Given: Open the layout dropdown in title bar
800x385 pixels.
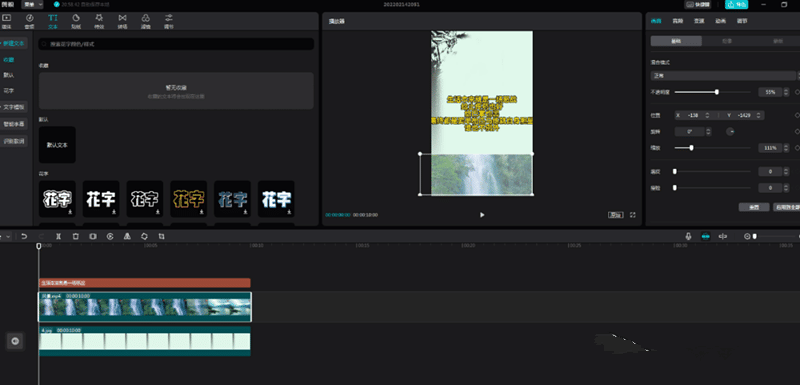Looking at the screenshot, I should (x=32, y=4).
